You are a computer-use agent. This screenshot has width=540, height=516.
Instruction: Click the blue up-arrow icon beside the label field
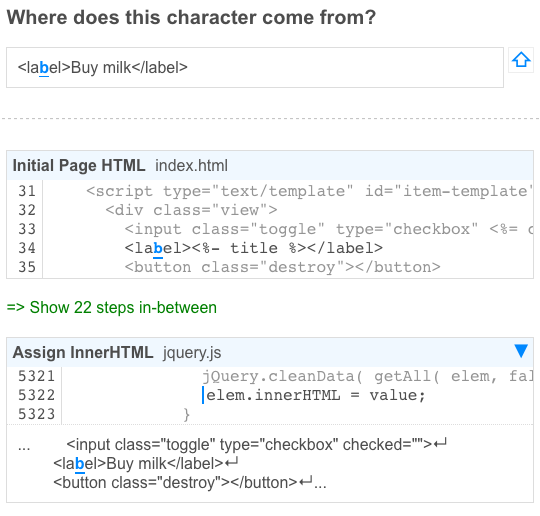click(521, 60)
